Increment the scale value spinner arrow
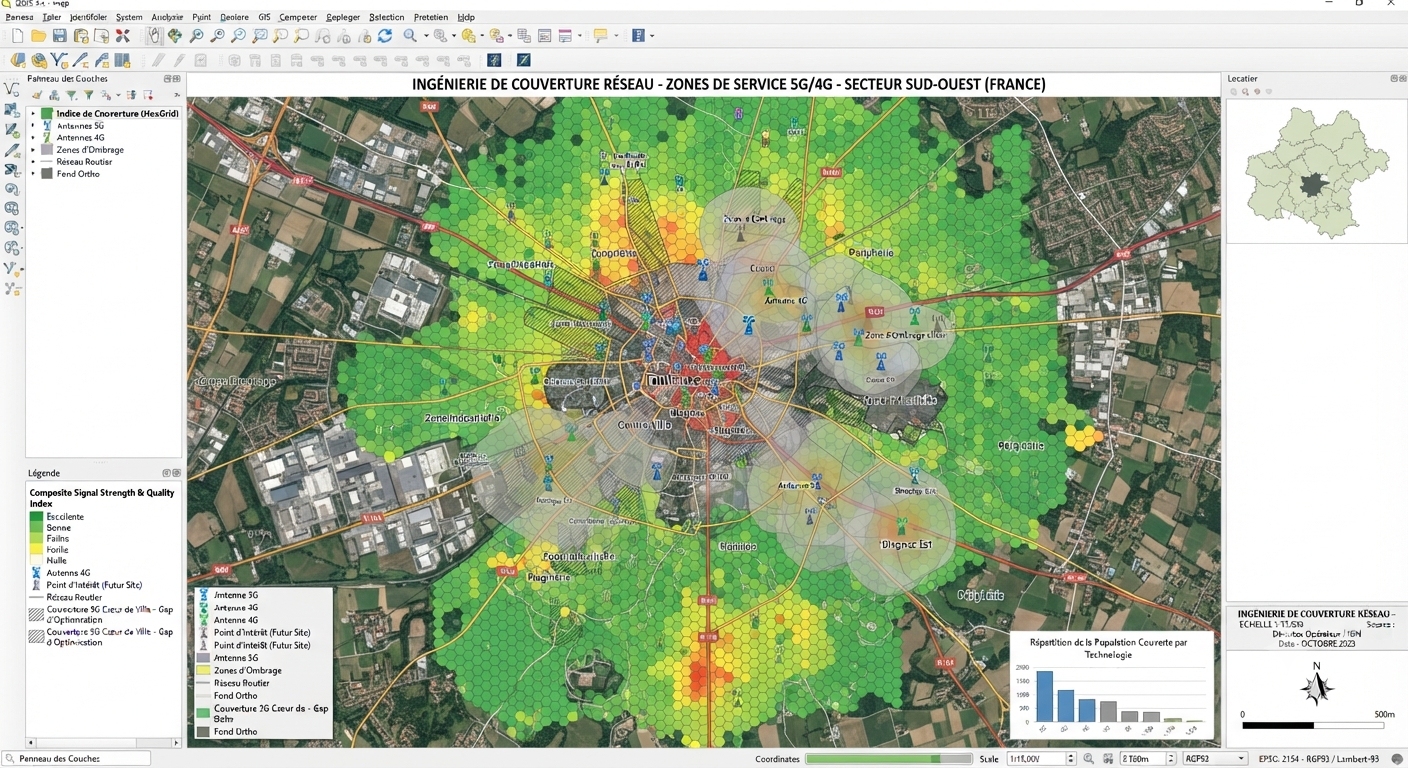 [x=1071, y=756]
